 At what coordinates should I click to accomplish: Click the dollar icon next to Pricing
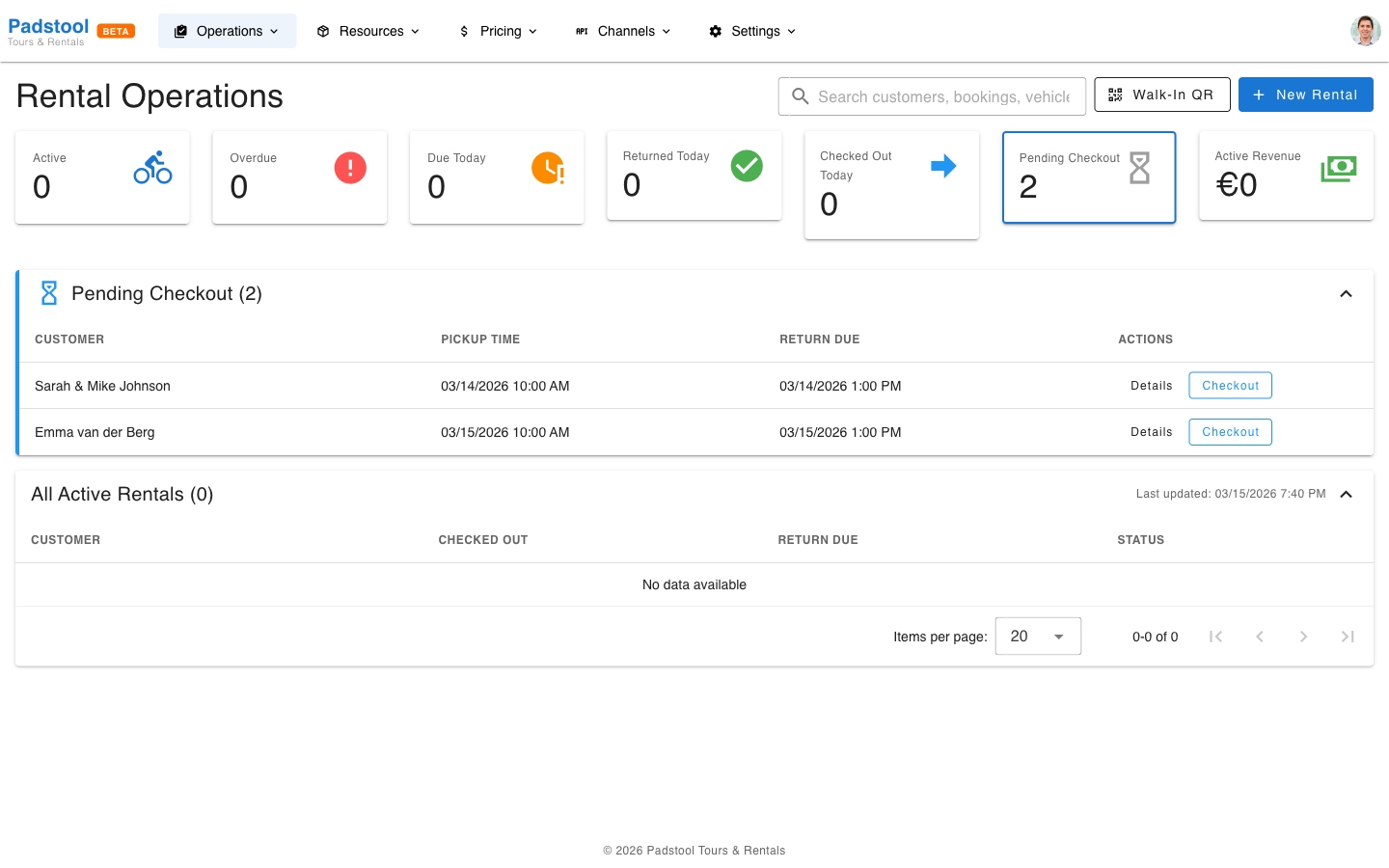coord(464,31)
